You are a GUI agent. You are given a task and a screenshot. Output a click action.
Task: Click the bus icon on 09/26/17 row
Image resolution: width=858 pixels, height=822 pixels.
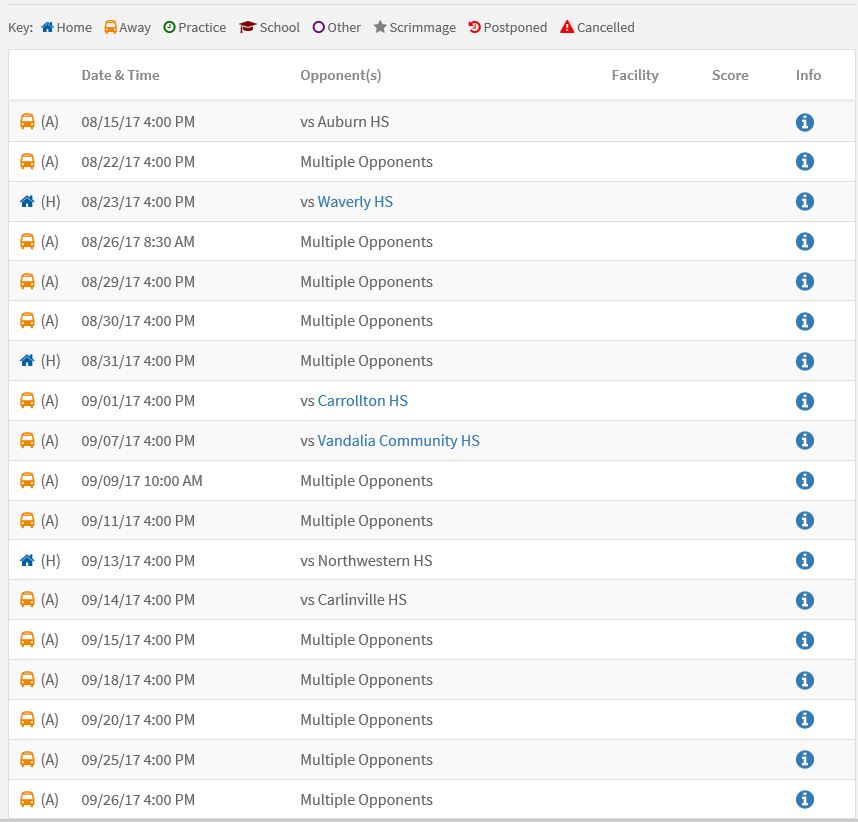[27, 800]
